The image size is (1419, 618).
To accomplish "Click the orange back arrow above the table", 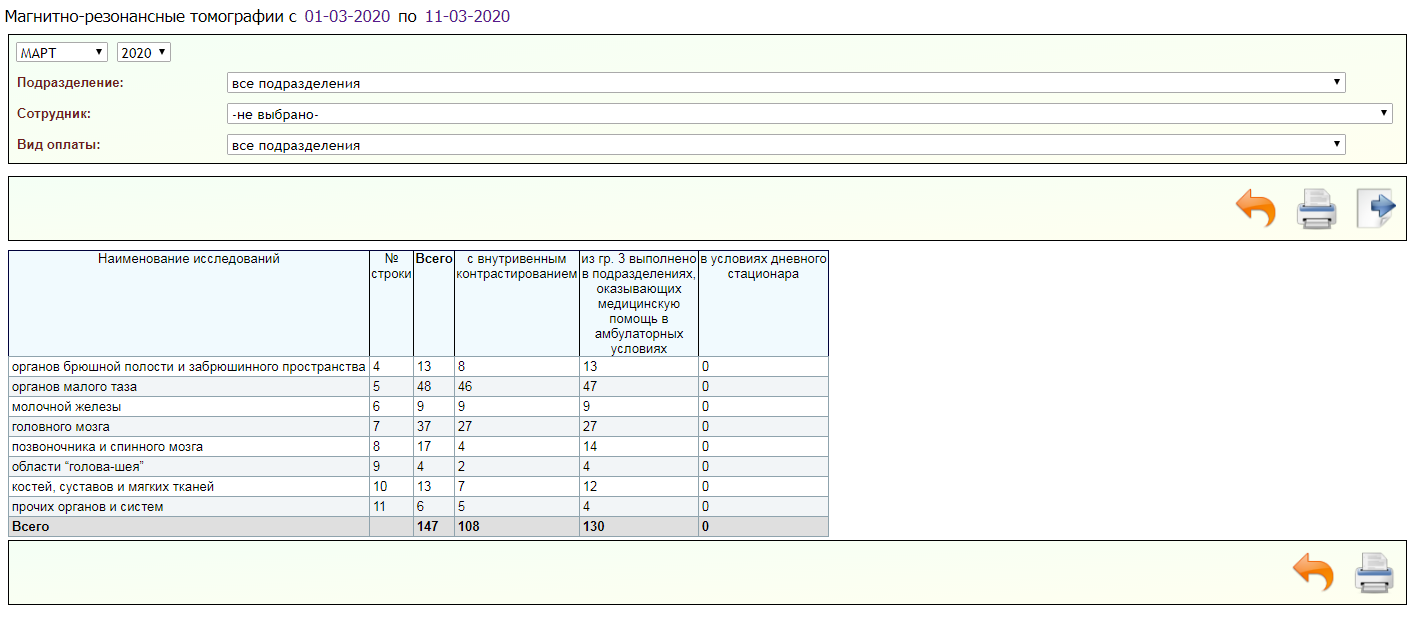I will [1256, 209].
